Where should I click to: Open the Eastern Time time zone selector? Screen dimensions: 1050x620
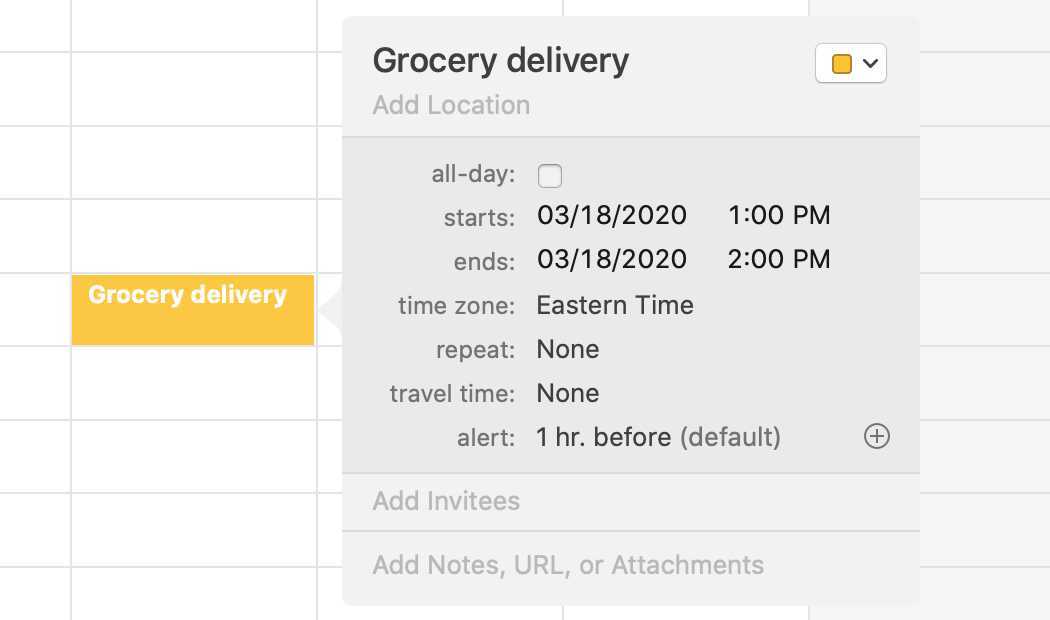(x=615, y=306)
